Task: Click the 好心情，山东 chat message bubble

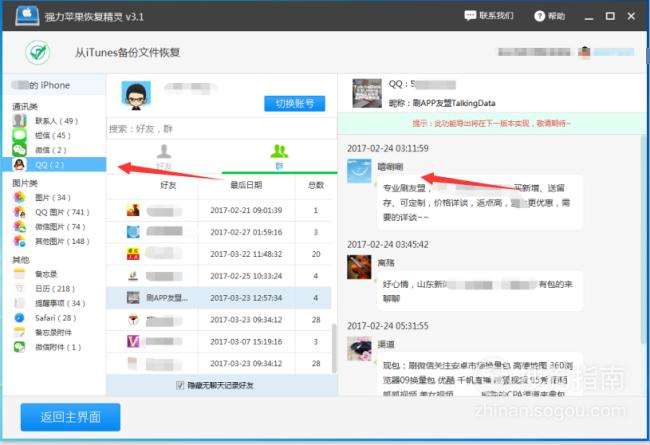Action: click(480, 291)
